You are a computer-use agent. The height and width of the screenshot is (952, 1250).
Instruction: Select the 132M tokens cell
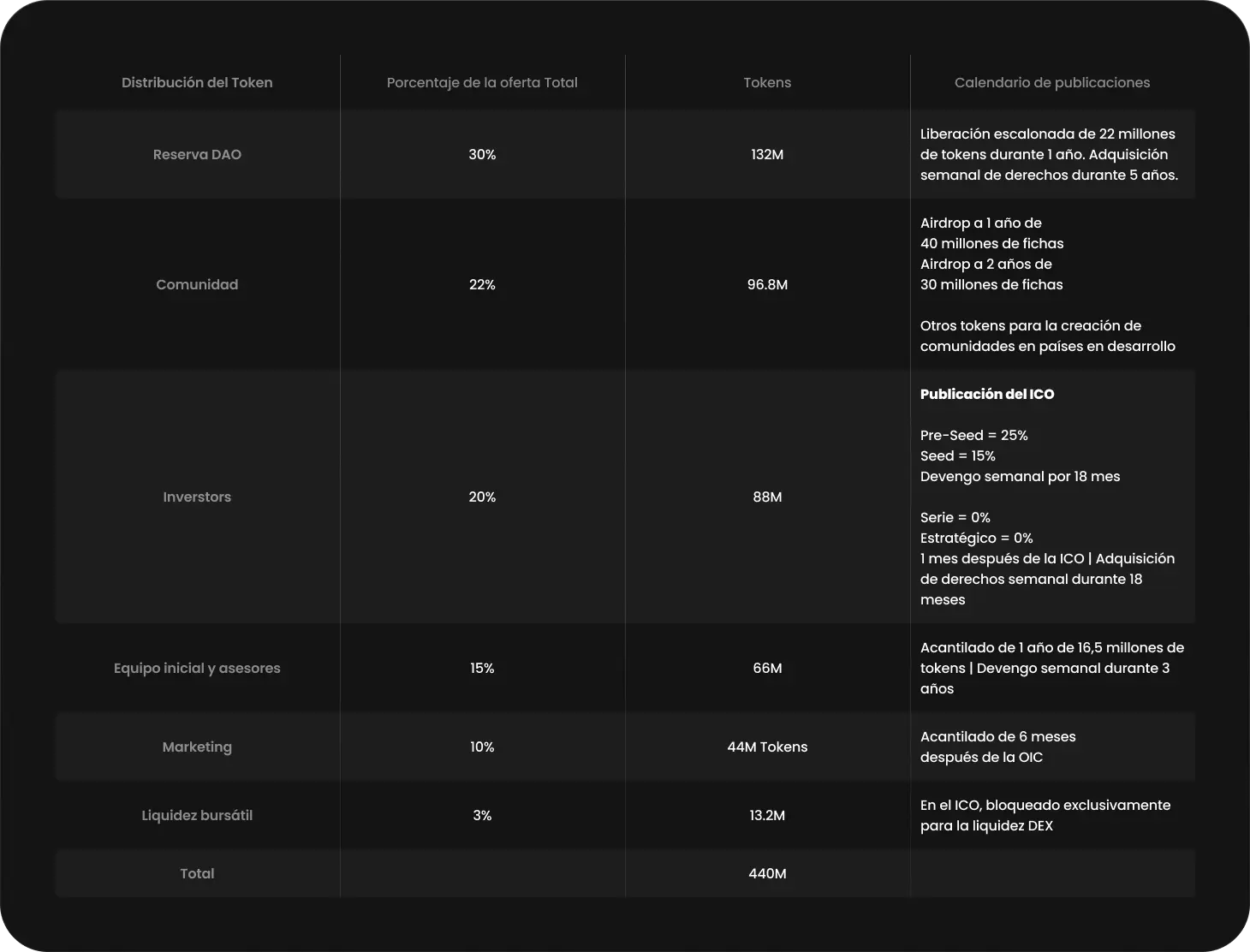tap(767, 155)
